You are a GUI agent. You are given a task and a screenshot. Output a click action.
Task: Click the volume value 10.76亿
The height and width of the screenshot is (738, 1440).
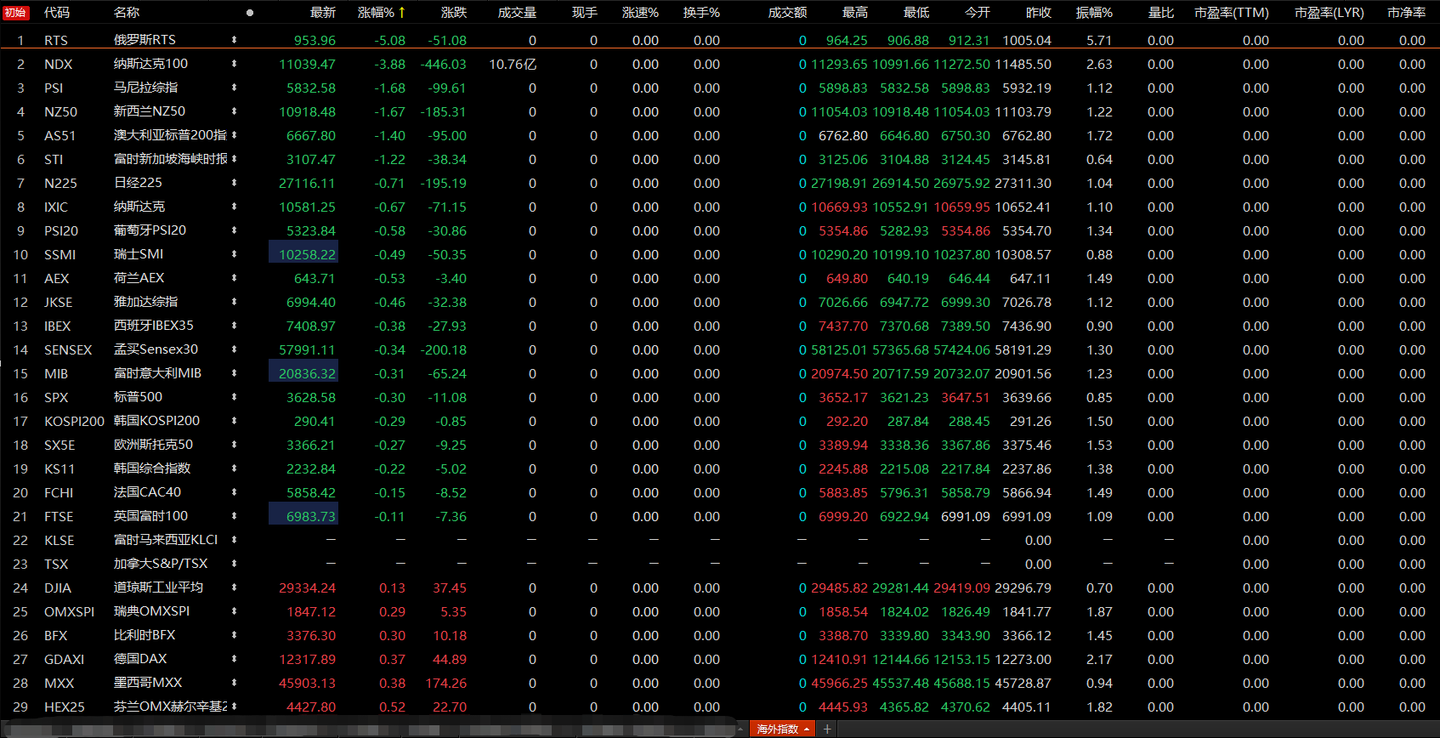(513, 64)
